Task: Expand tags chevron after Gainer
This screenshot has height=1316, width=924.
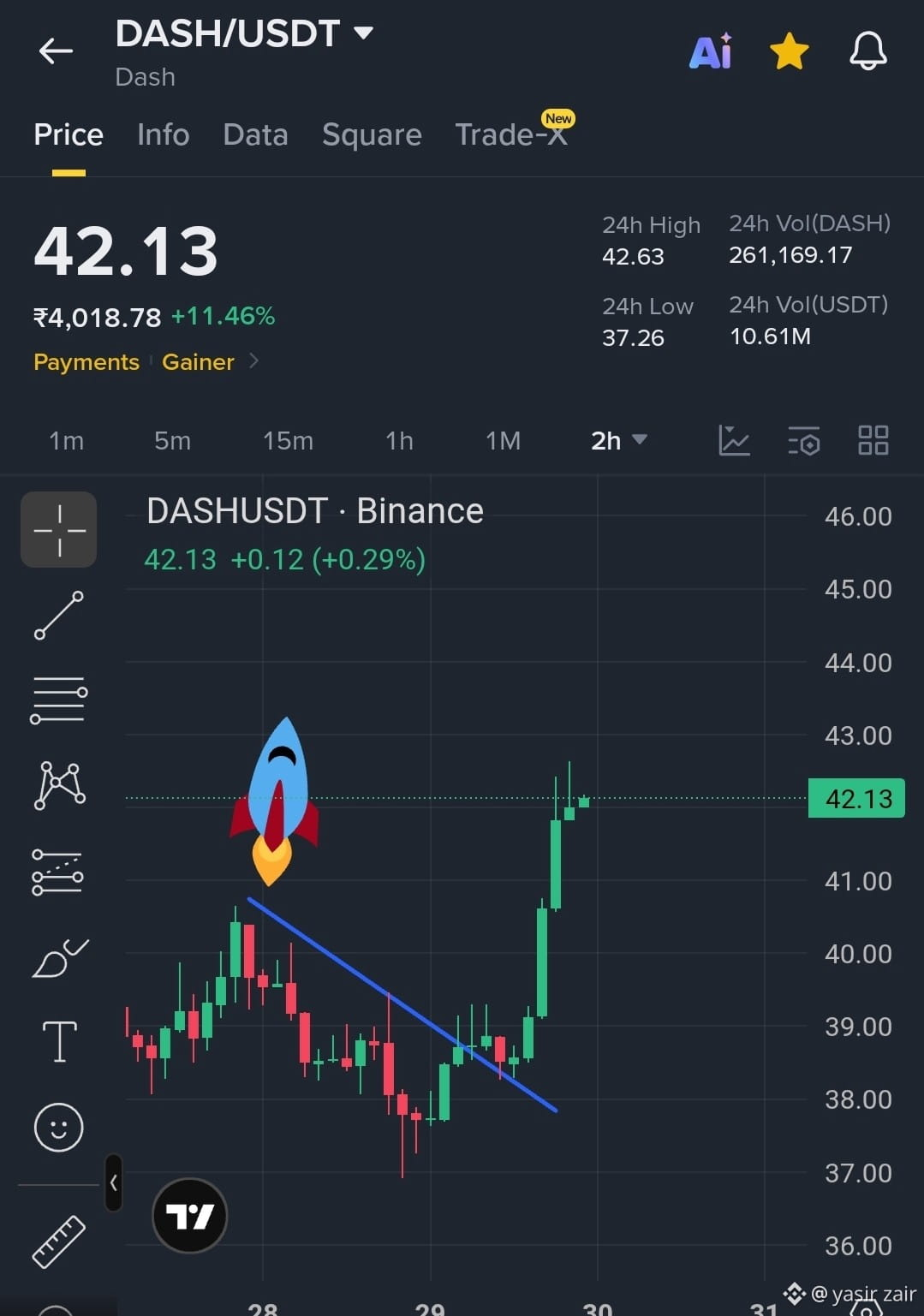Action: click(253, 361)
